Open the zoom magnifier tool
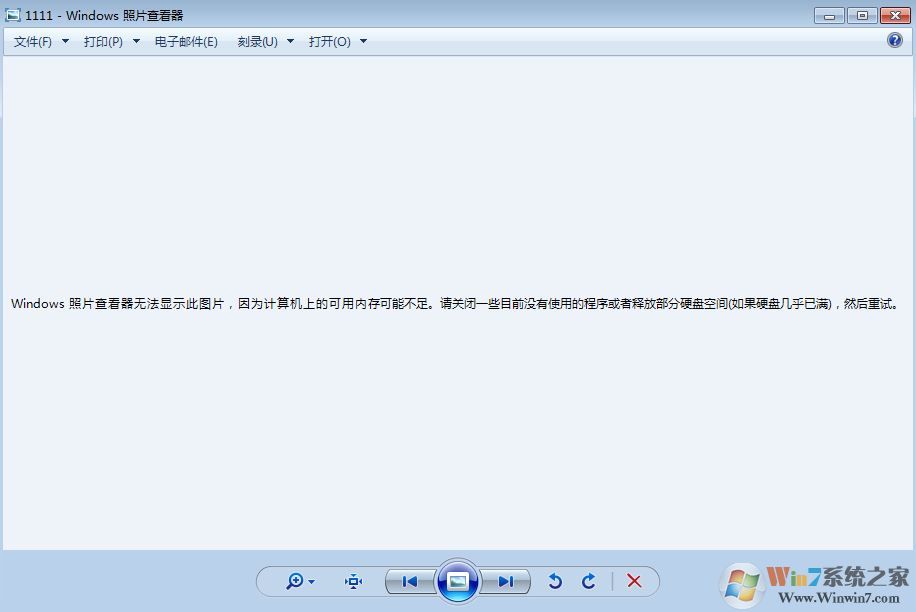Image resolution: width=916 pixels, height=612 pixels. 294,581
